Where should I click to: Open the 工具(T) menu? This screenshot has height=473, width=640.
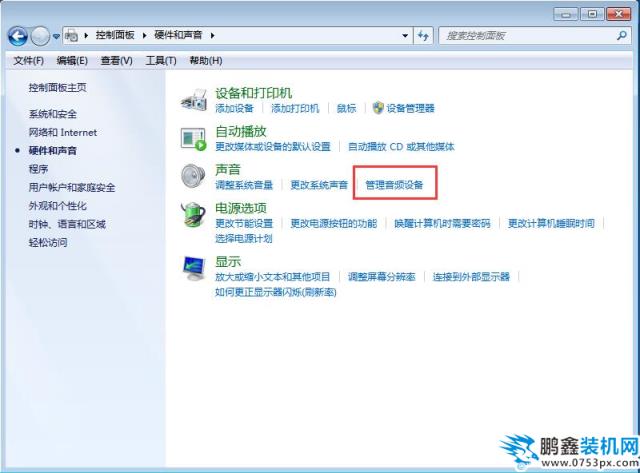(161, 61)
